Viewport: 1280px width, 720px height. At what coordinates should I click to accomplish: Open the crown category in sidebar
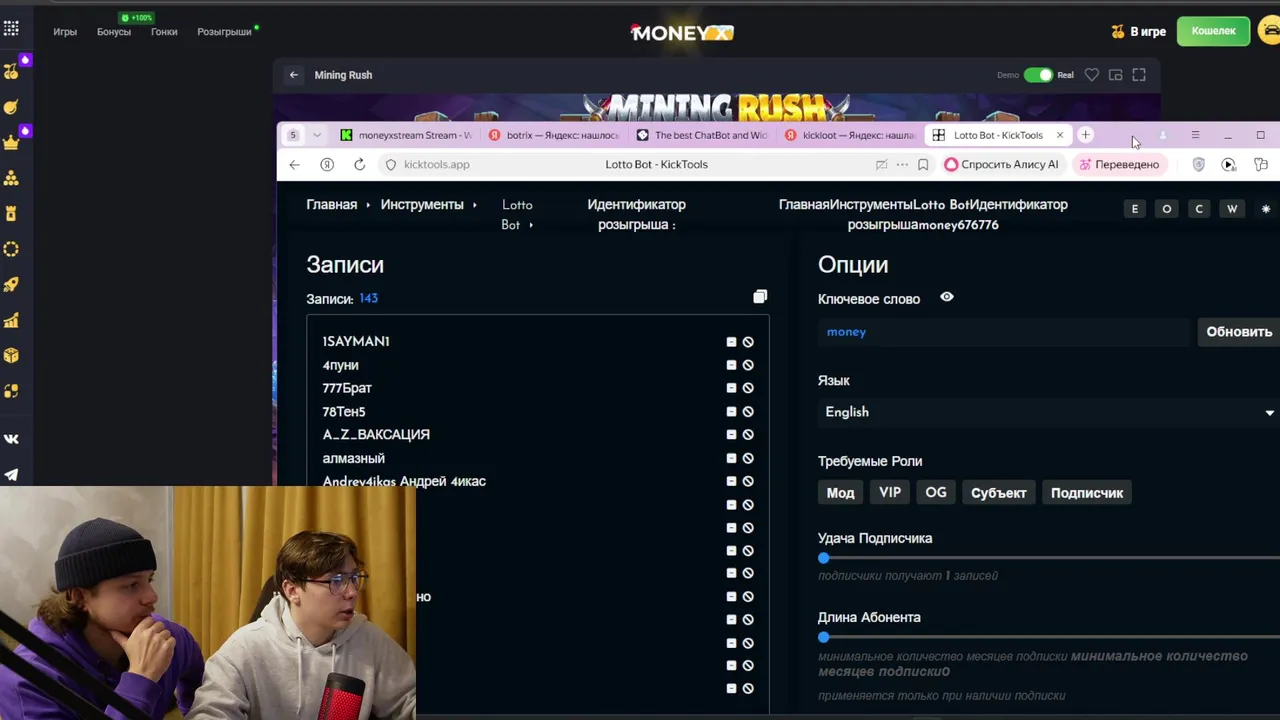[11, 142]
